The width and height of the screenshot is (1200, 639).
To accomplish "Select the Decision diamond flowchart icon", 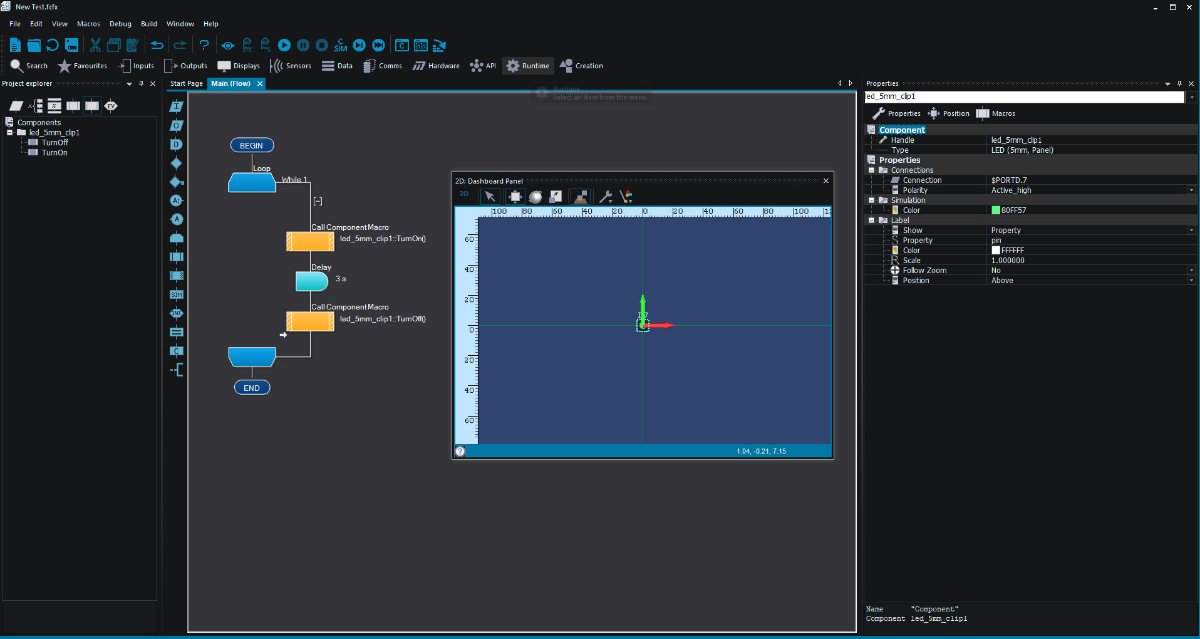I will [x=177, y=162].
